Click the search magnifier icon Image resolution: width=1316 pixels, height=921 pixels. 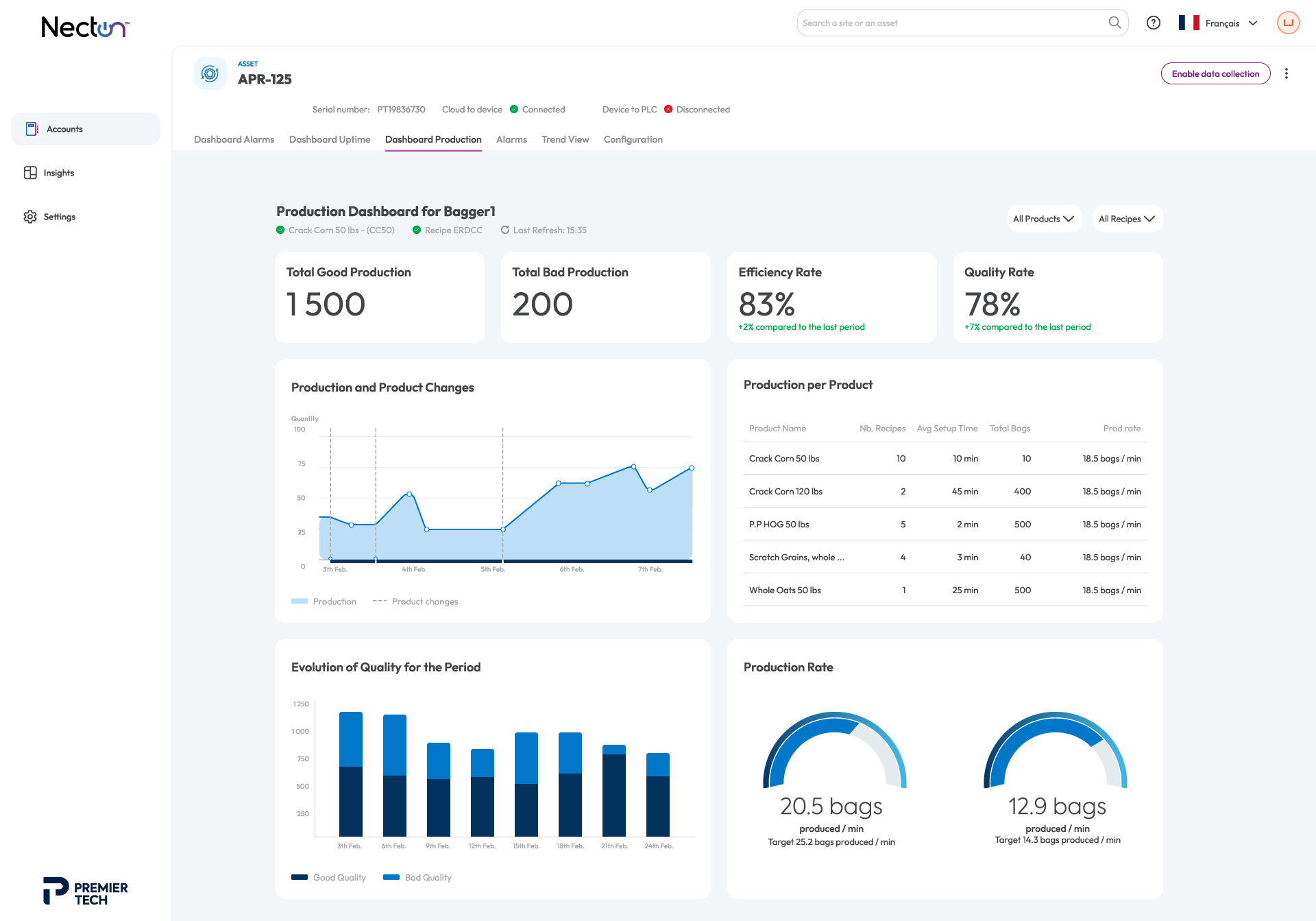tap(1114, 23)
